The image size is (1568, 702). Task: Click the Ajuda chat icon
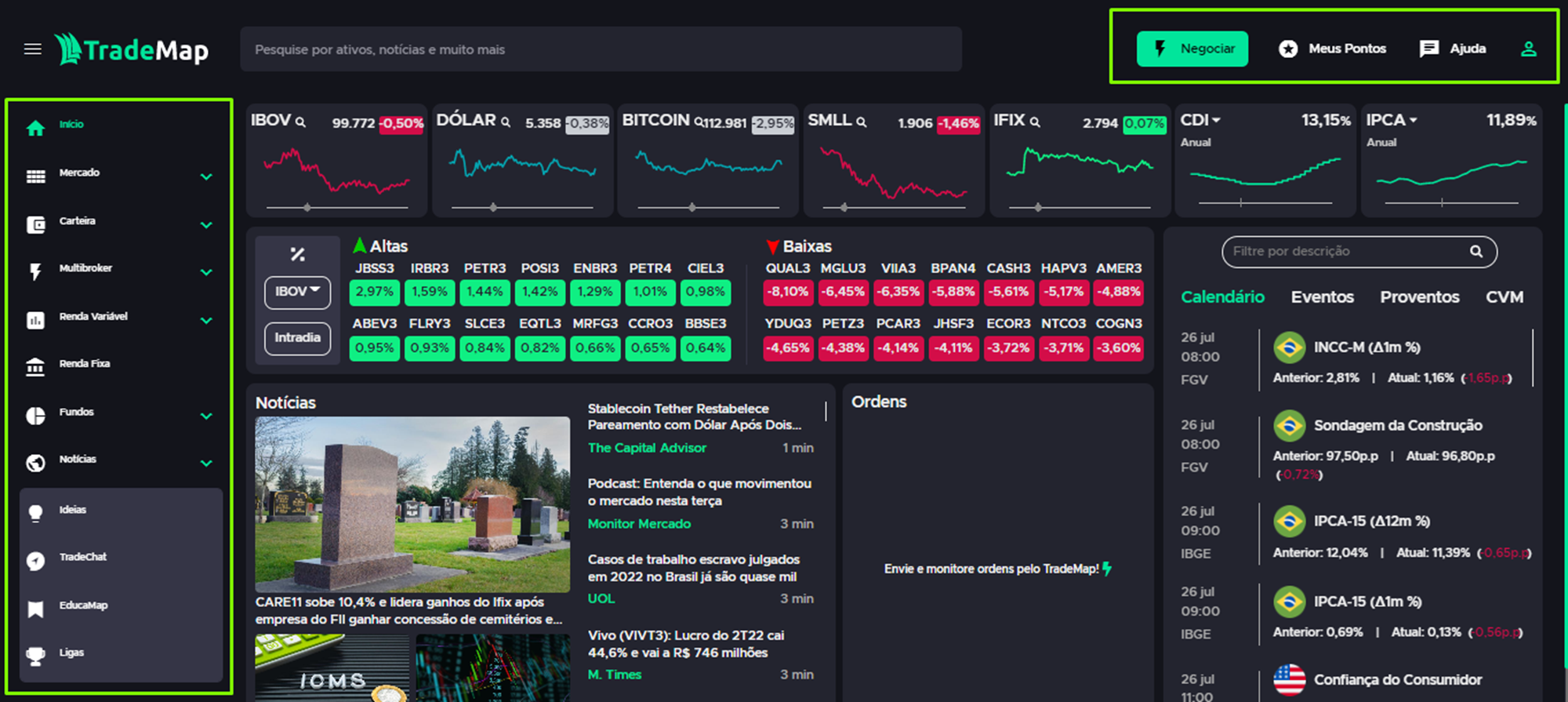pyautogui.click(x=1428, y=49)
